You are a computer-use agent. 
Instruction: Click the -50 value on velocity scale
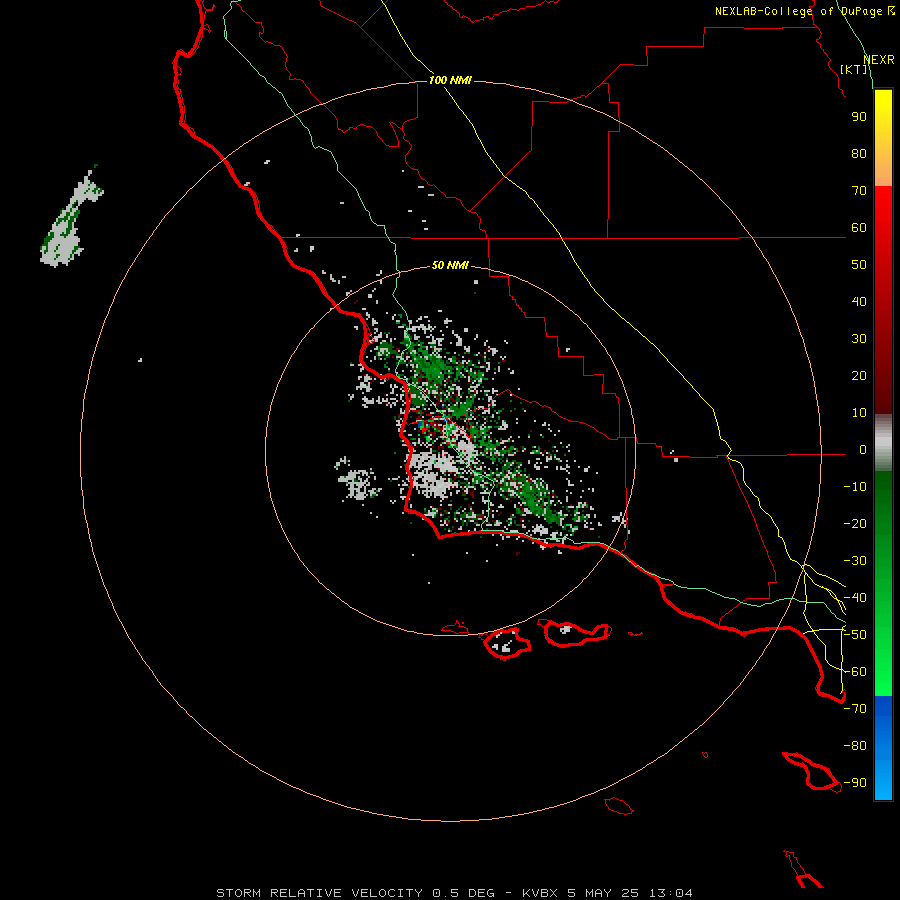click(x=855, y=635)
